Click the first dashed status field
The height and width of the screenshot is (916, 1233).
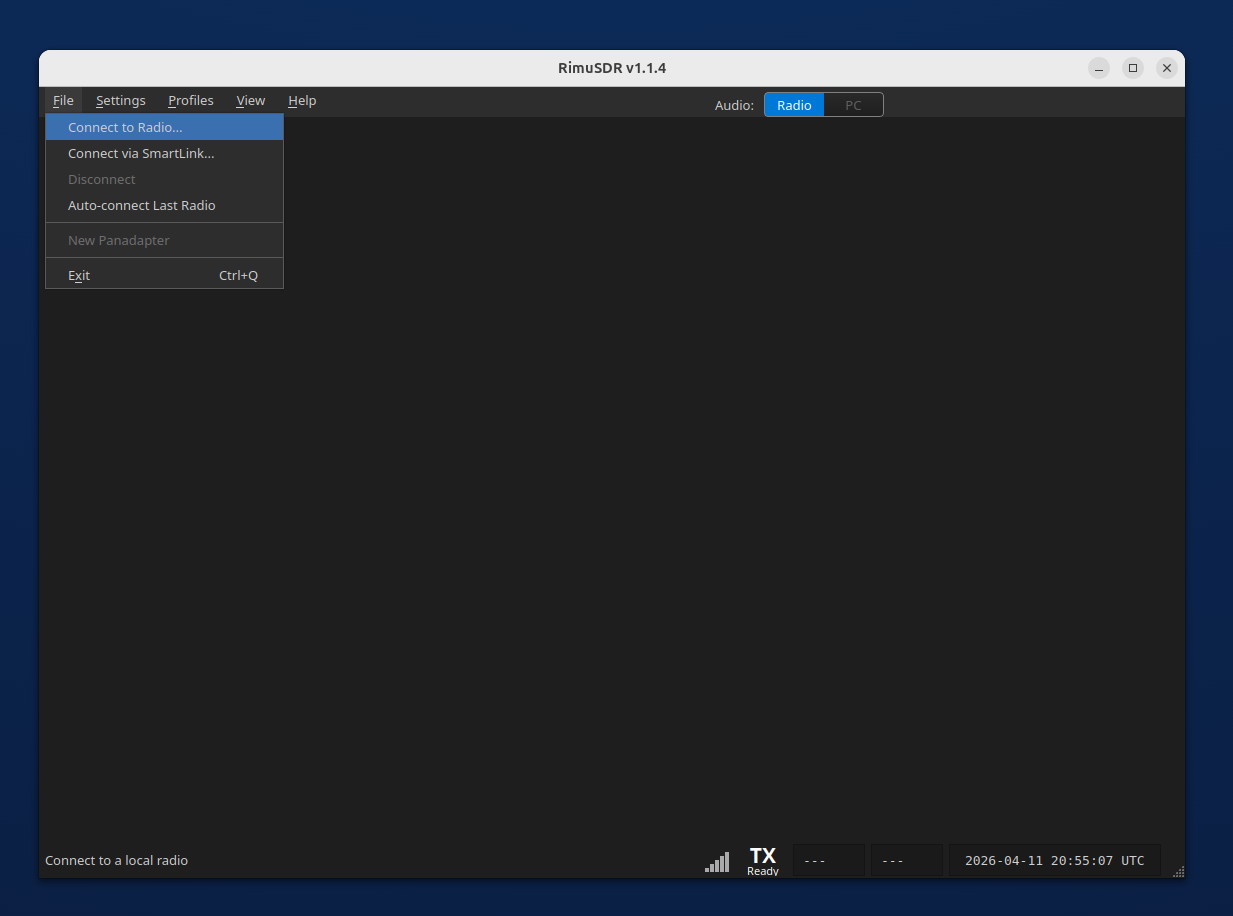coord(828,859)
